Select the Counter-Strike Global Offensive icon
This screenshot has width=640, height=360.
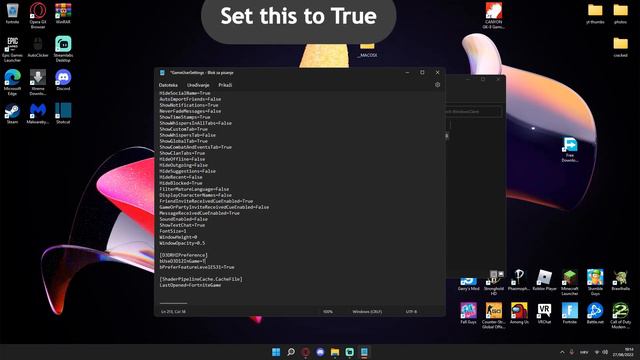point(493,316)
